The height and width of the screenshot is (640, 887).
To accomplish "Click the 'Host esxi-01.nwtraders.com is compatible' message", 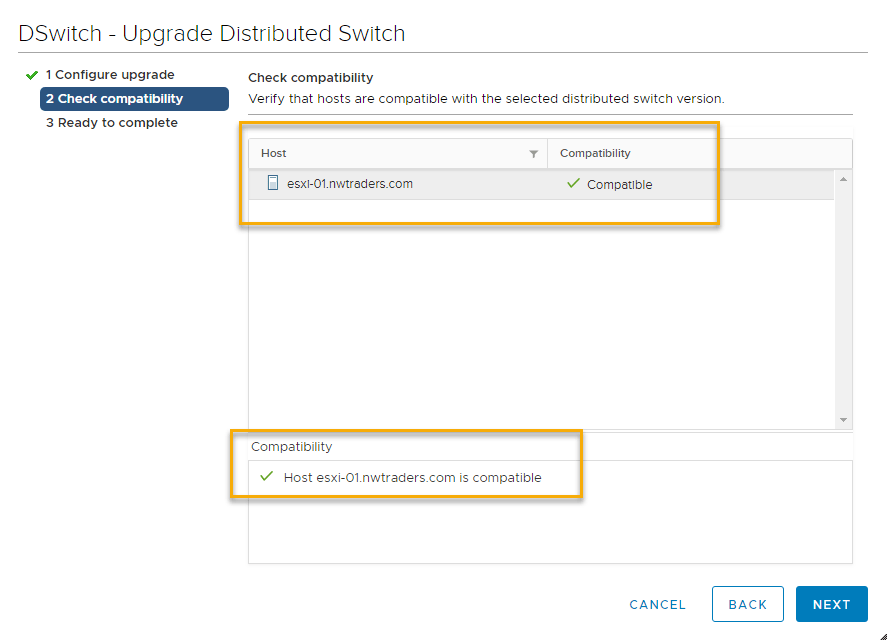I will click(412, 478).
